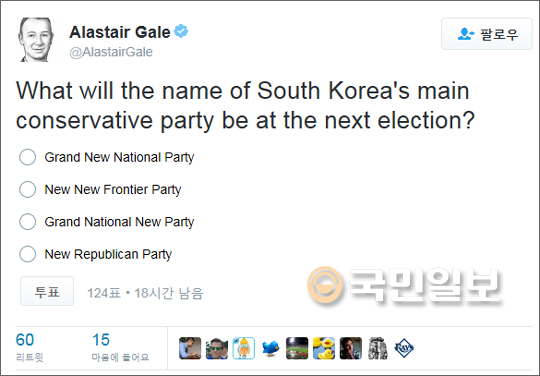Viewport: 540px width, 376px height.
Task: Click the blue Twitter bird avatar
Action: tap(270, 348)
